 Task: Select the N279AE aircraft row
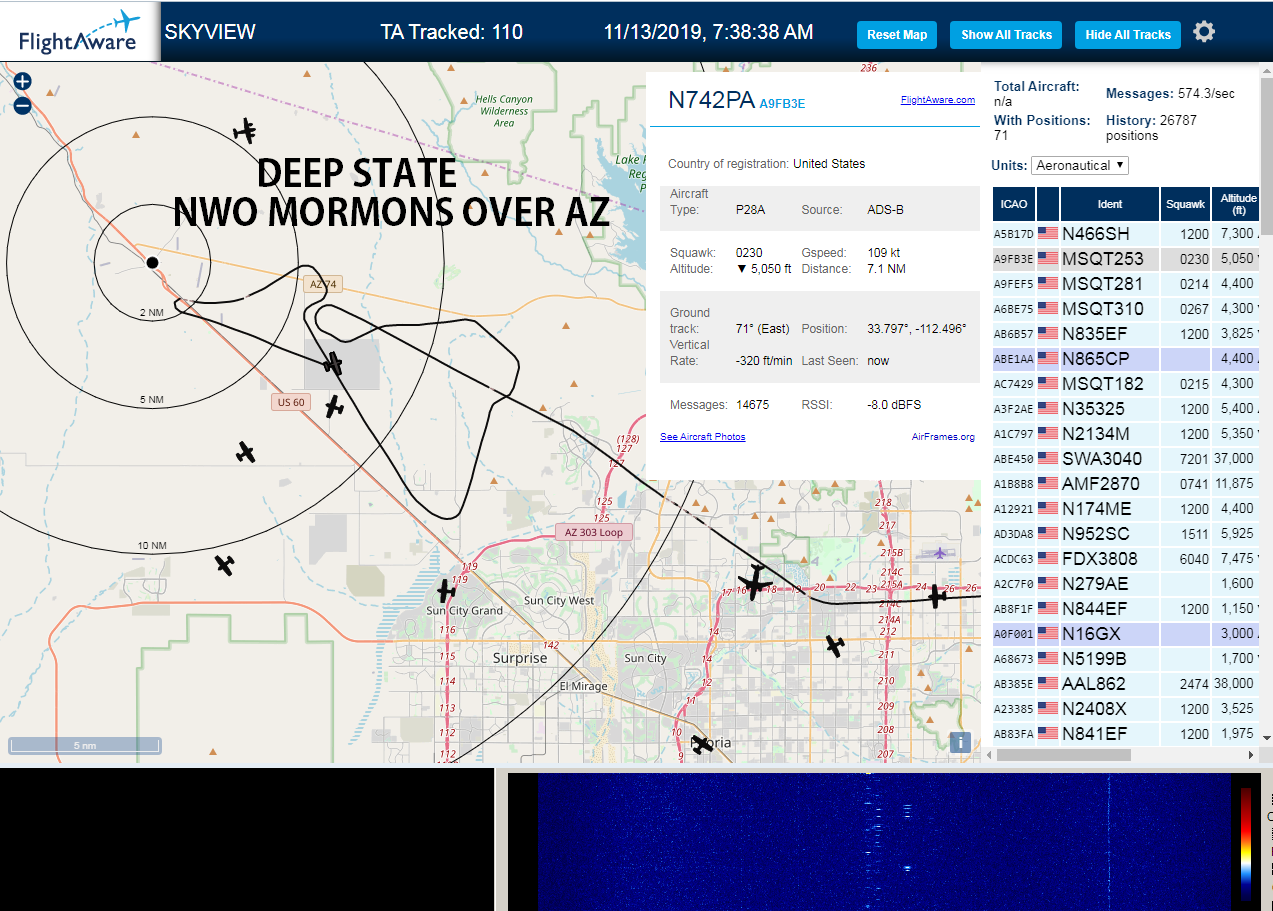click(1126, 583)
